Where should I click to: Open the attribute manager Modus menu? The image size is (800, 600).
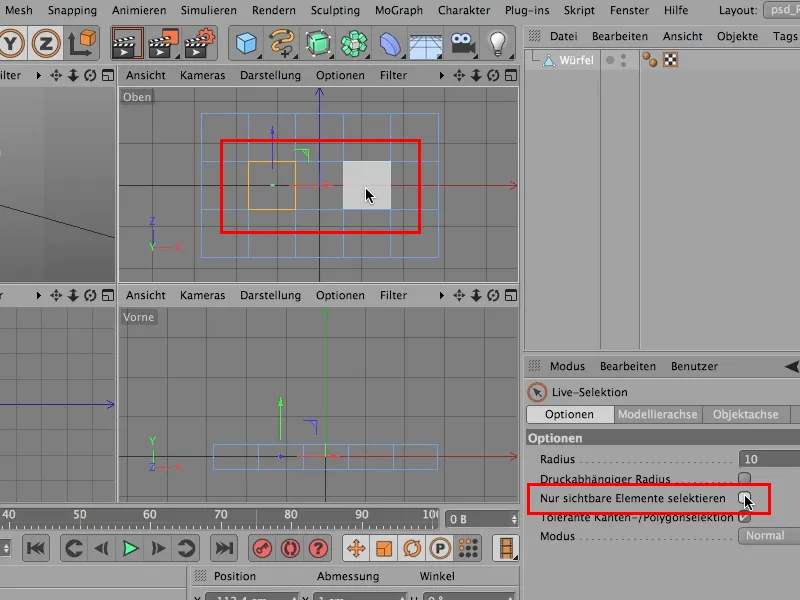pos(567,366)
